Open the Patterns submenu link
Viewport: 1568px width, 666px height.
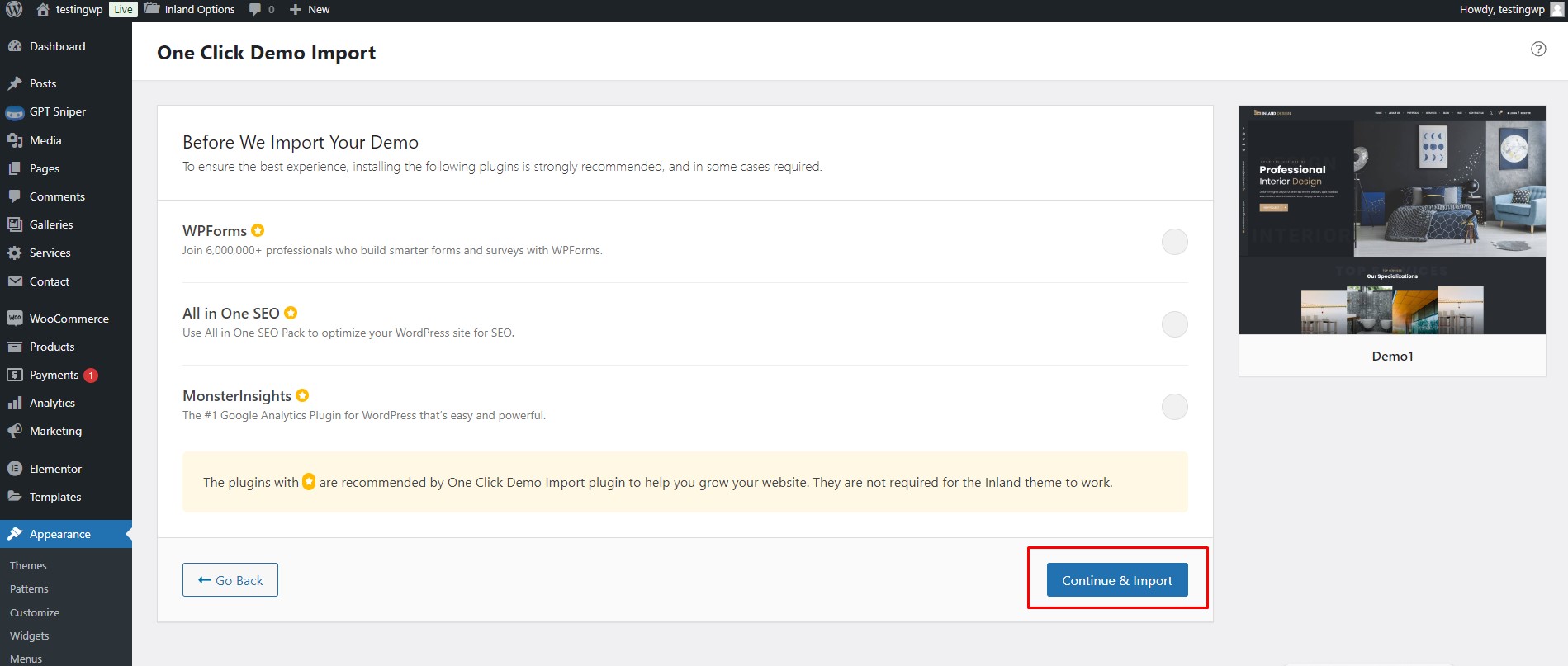coord(29,588)
